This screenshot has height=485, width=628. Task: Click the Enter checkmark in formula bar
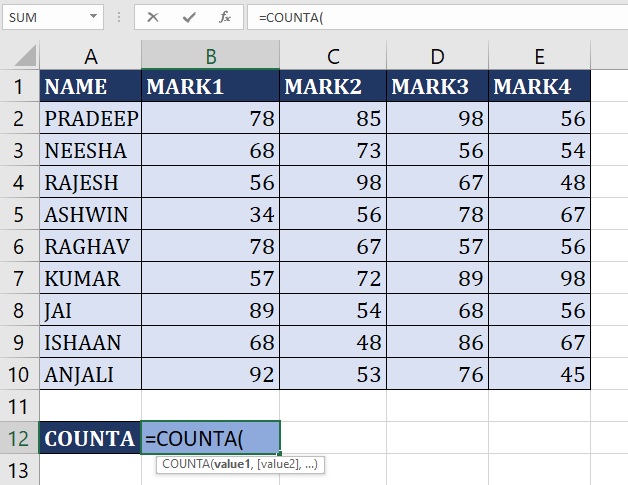[x=188, y=17]
